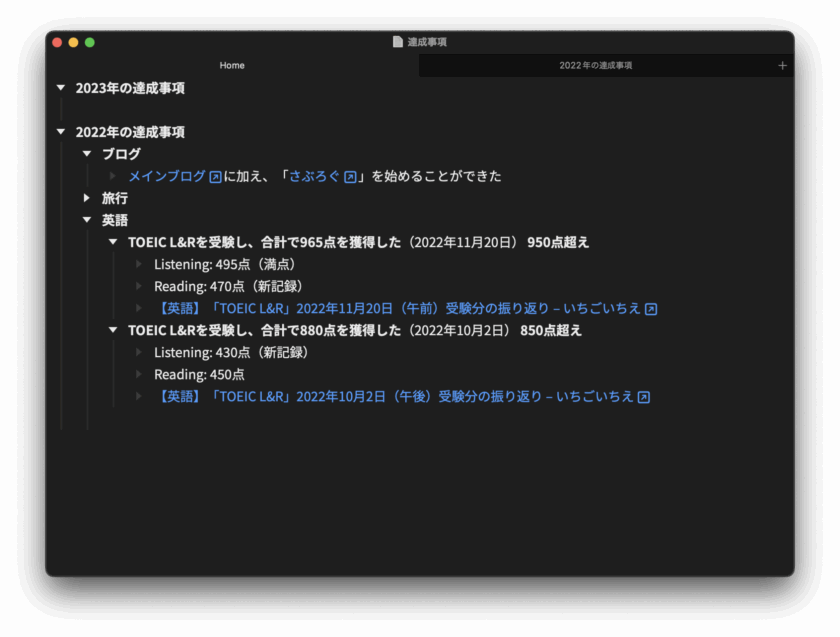Click the 950点超え label
Viewport: 840px width, 637px height.
[x=558, y=243]
